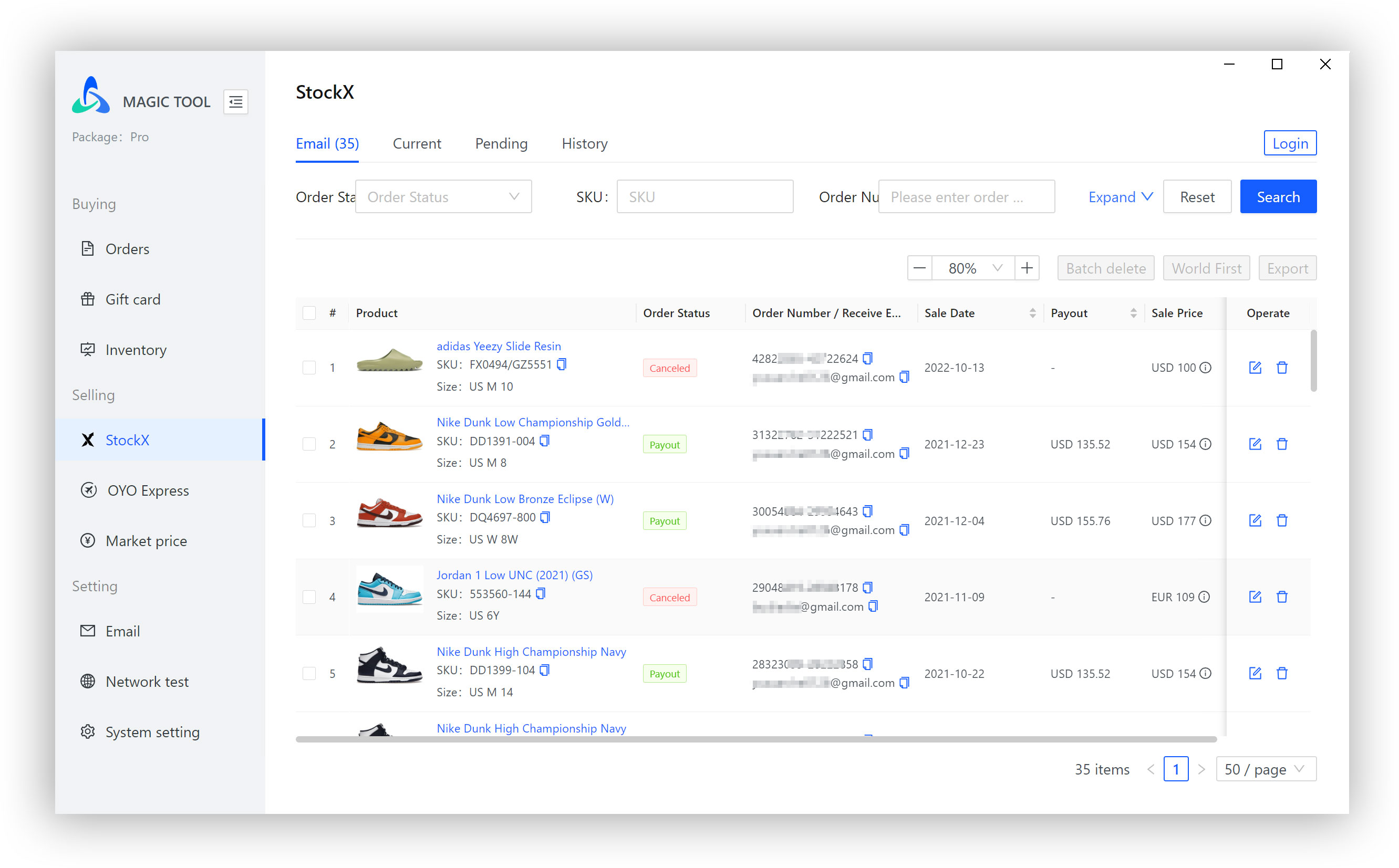Collapse the sidebar with the menu-fold icon
Image resolution: width=1399 pixels, height=868 pixels.
(x=235, y=102)
